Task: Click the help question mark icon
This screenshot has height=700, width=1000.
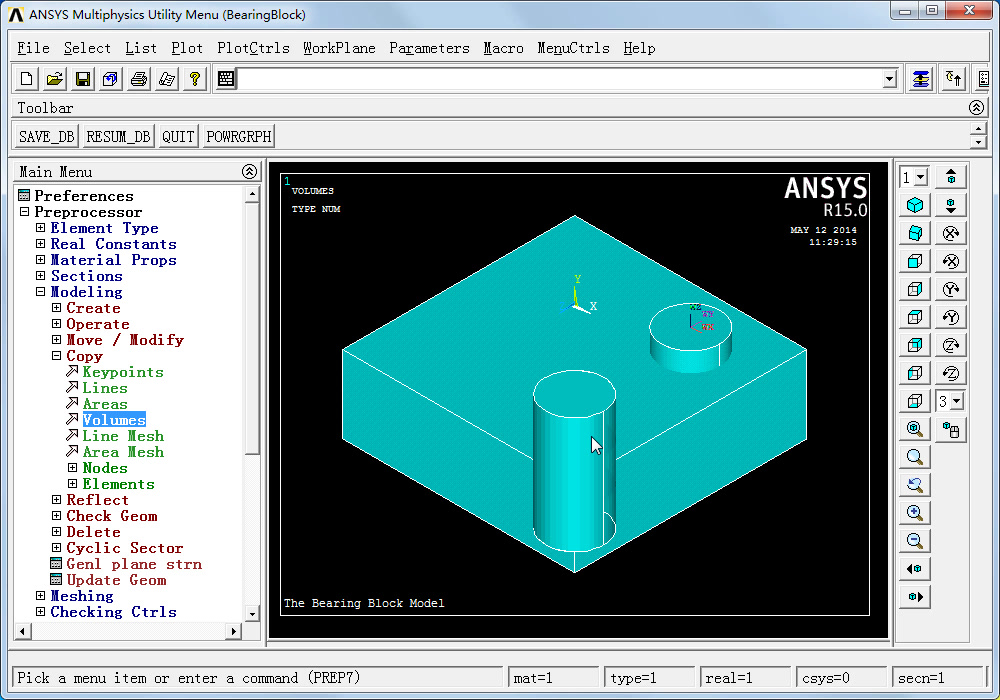Action: 193,78
